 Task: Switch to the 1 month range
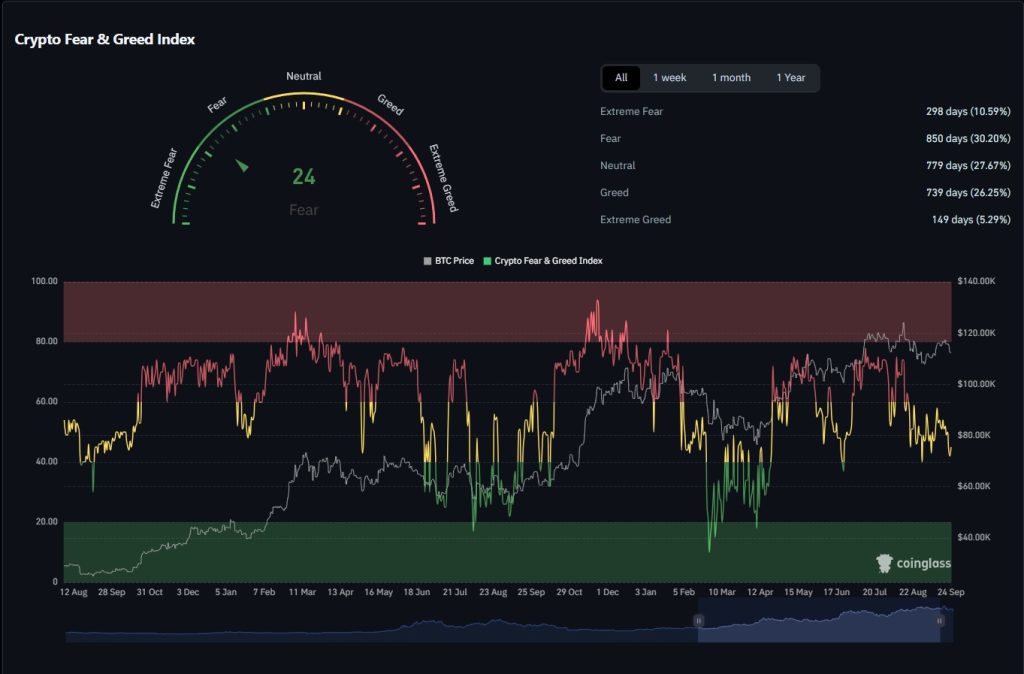tap(731, 78)
